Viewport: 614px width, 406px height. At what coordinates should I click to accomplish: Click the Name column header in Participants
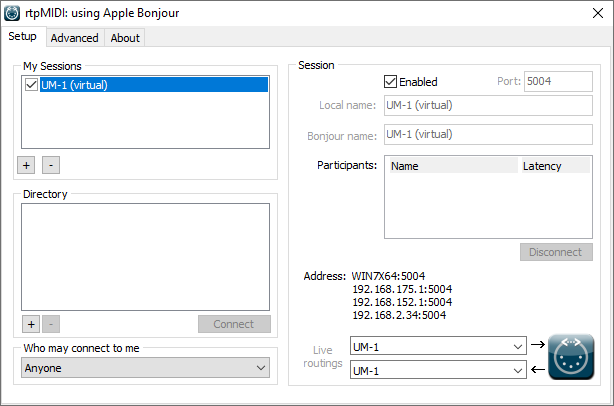point(453,166)
